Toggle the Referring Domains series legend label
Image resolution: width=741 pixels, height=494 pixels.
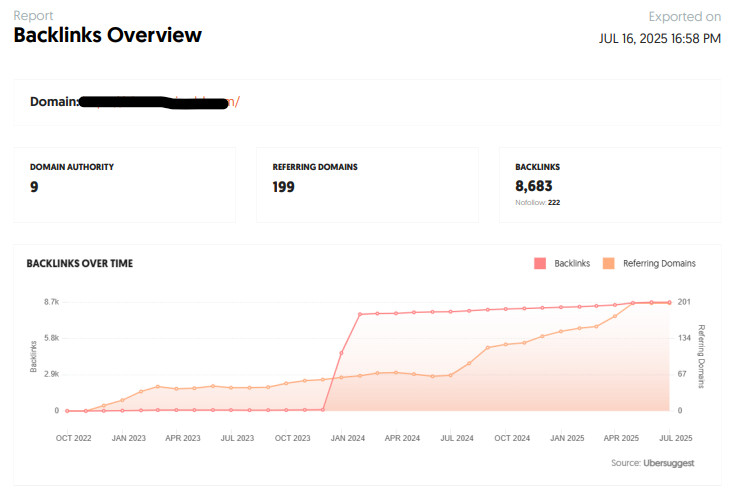pos(659,263)
